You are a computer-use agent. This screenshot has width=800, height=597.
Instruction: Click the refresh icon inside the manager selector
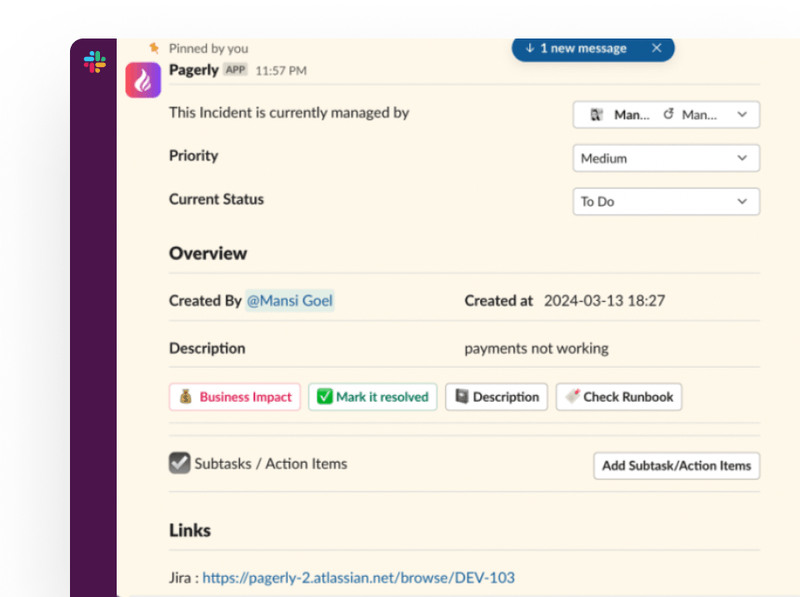(x=669, y=114)
